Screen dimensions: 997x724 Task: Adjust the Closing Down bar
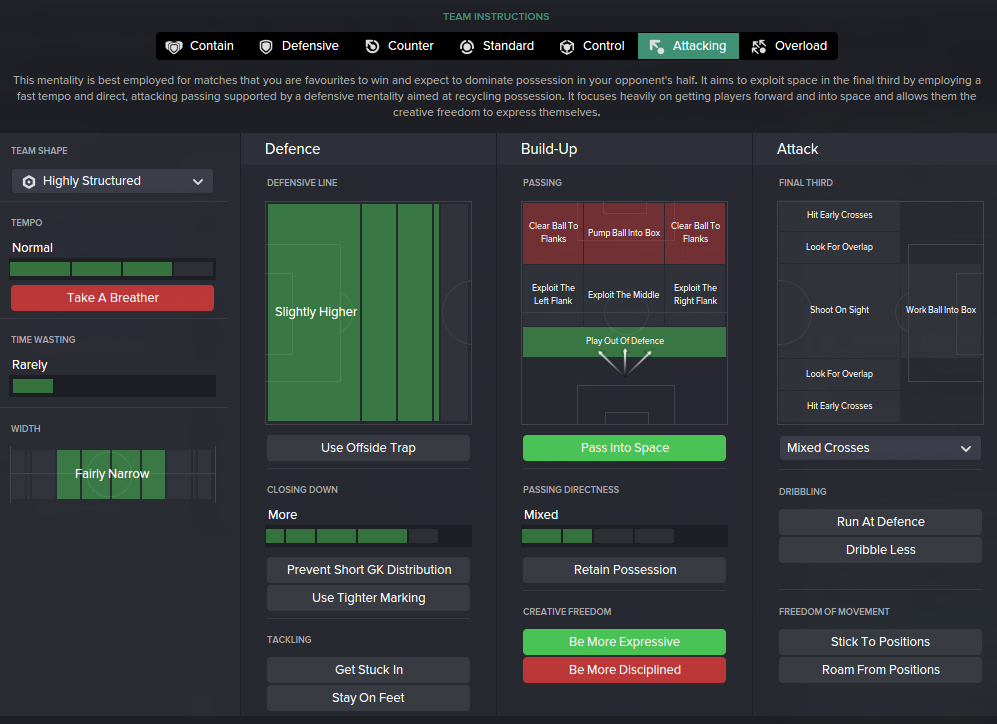pyautogui.click(x=368, y=536)
